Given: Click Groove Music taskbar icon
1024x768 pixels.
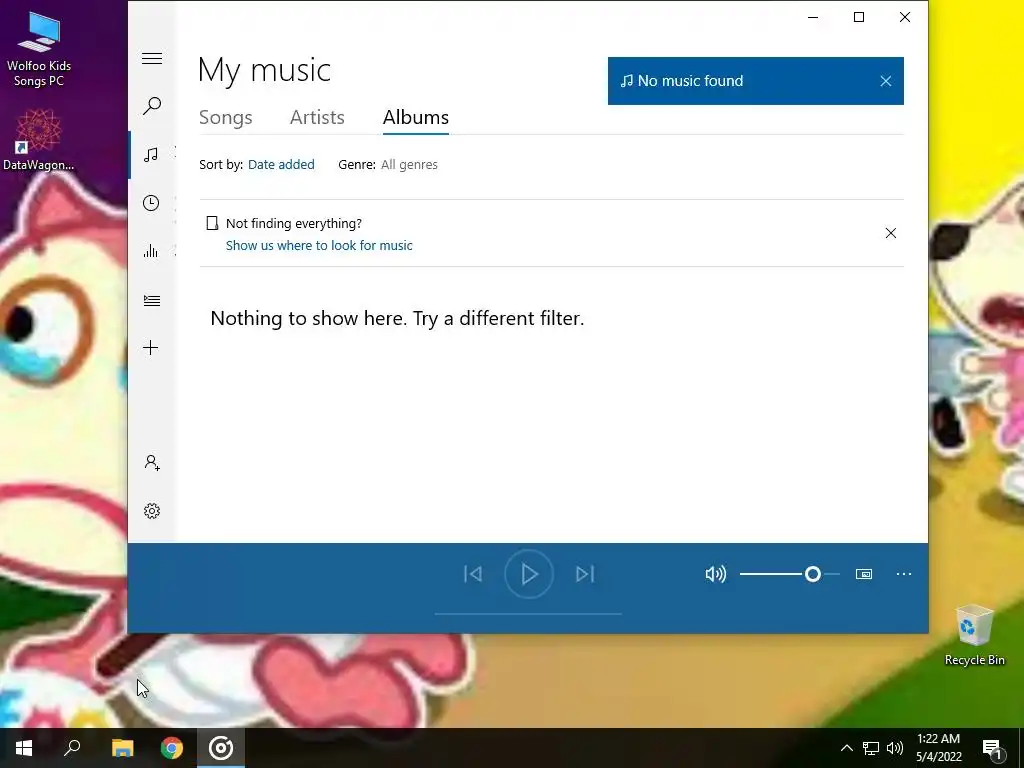Looking at the screenshot, I should pyautogui.click(x=221, y=748).
